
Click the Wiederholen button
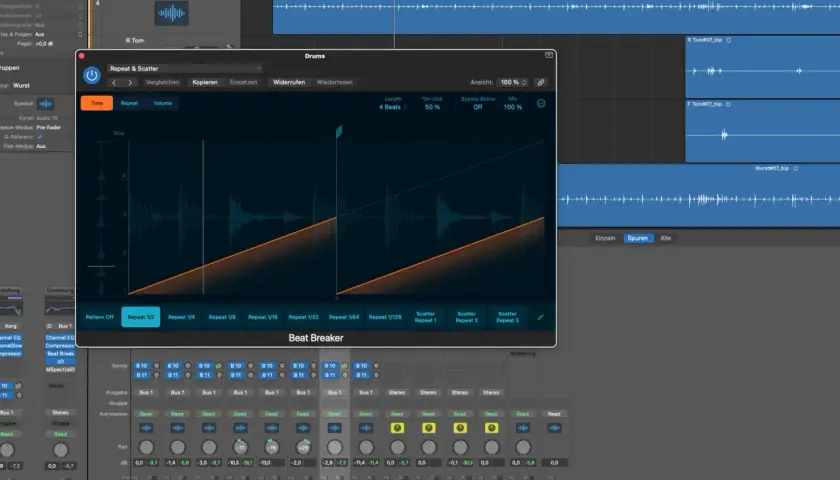coord(335,82)
